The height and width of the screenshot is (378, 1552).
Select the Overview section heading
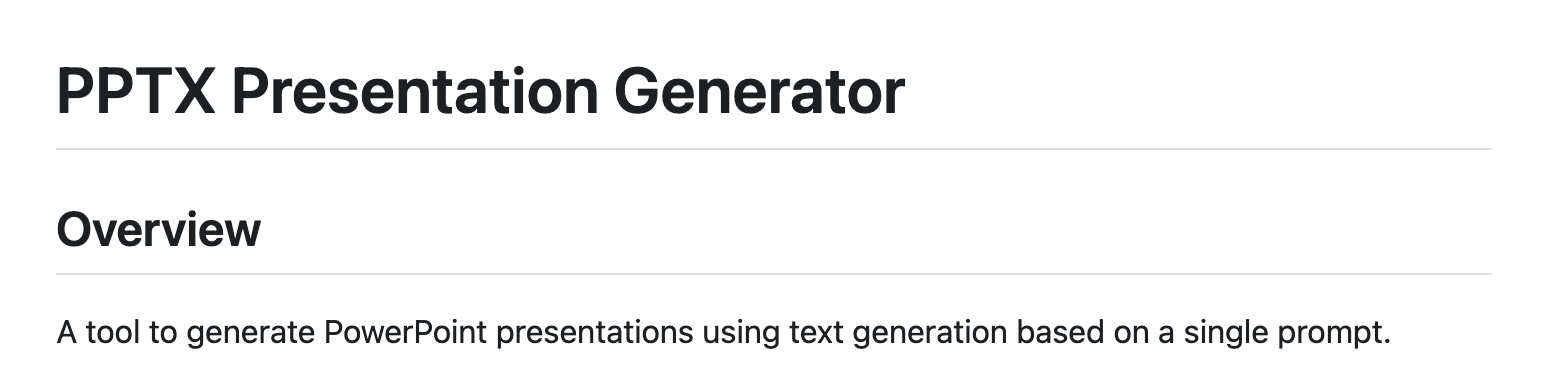point(158,230)
